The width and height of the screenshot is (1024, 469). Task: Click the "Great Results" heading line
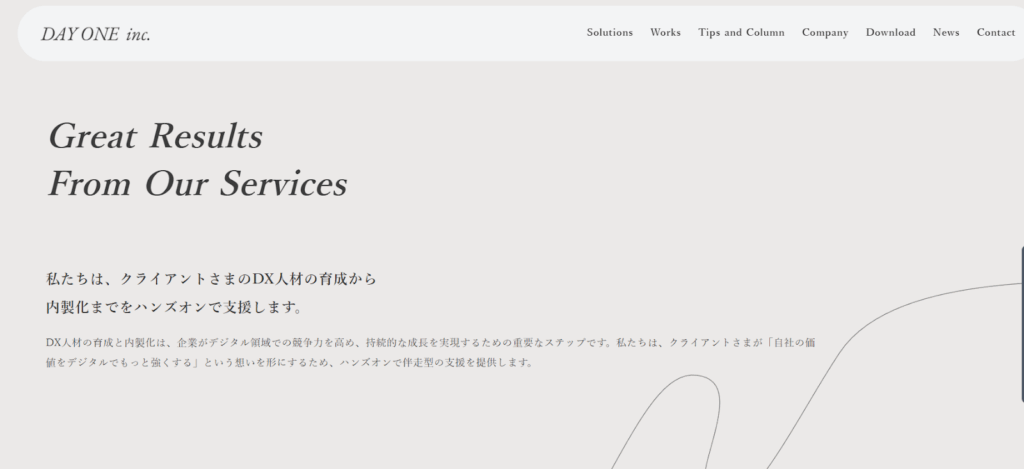(x=155, y=136)
